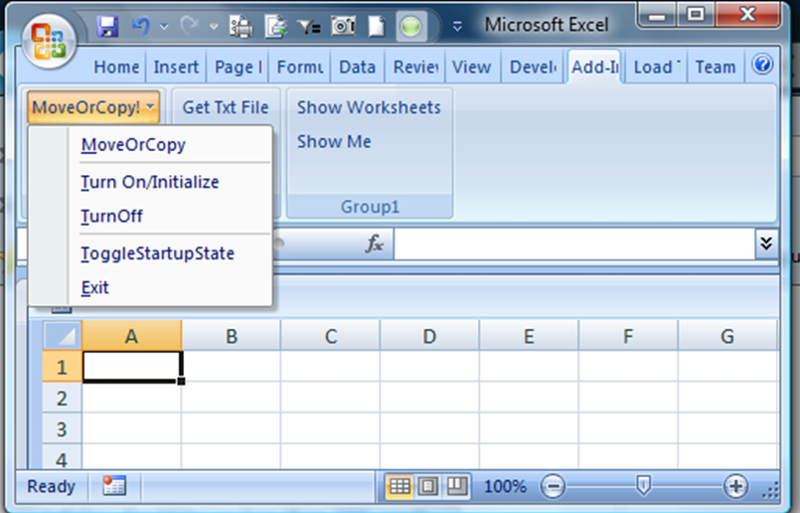Click the zoom slider thumb
800x513 pixels.
pos(643,485)
